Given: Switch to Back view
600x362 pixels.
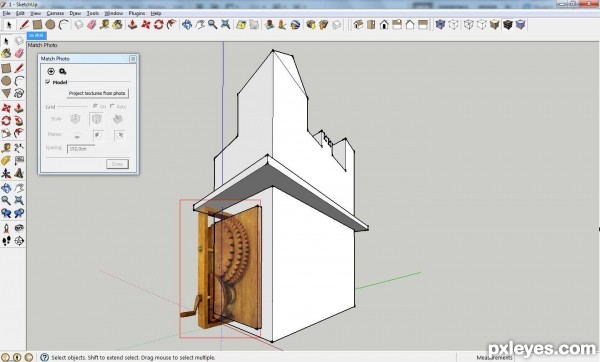Looking at the screenshot, I should (x=410, y=25).
